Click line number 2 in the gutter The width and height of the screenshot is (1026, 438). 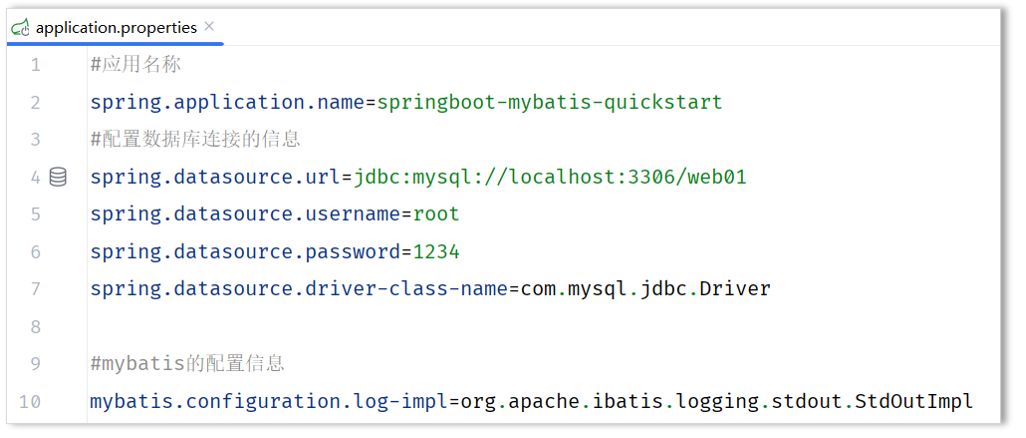pyautogui.click(x=36, y=102)
